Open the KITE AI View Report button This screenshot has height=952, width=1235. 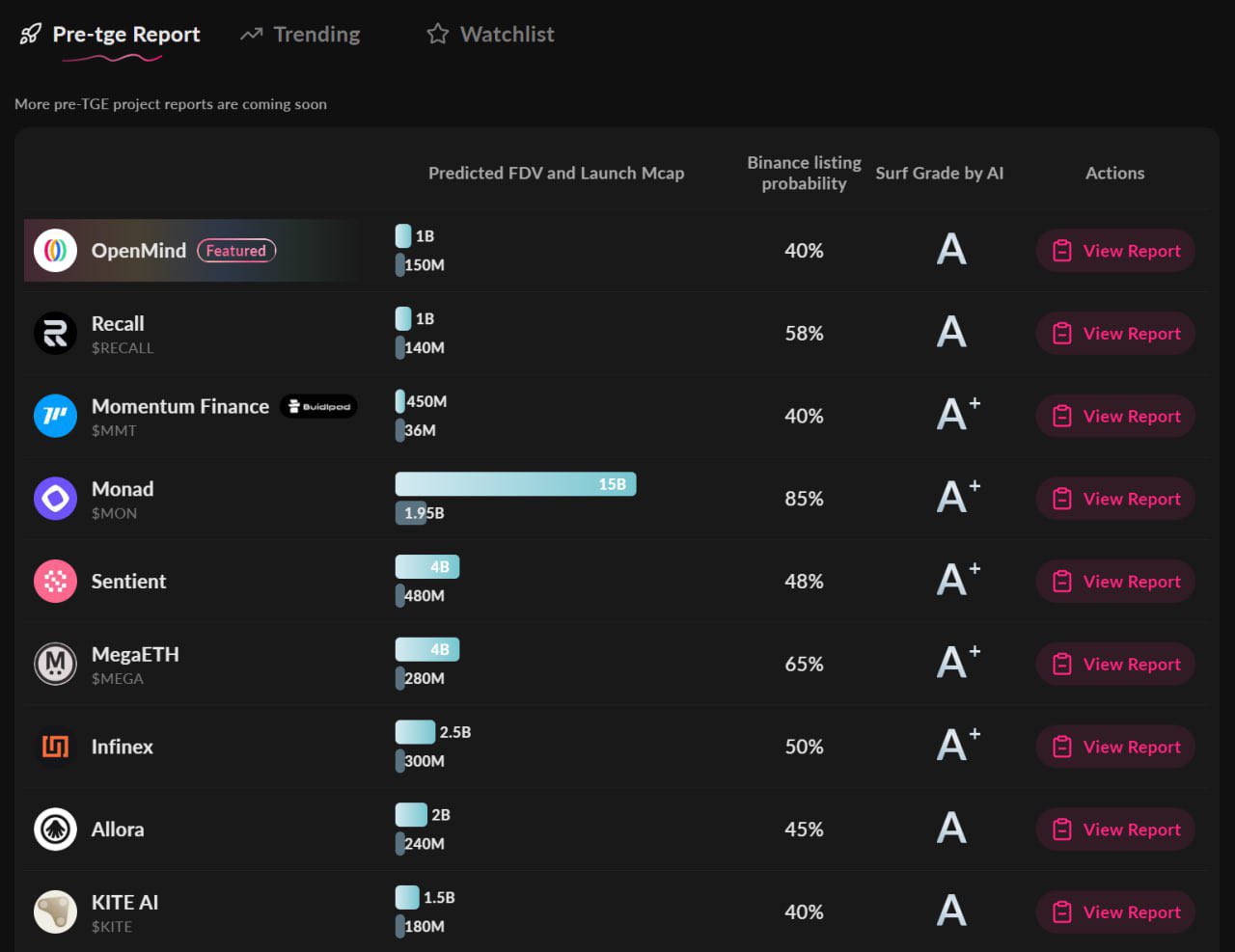click(1115, 911)
